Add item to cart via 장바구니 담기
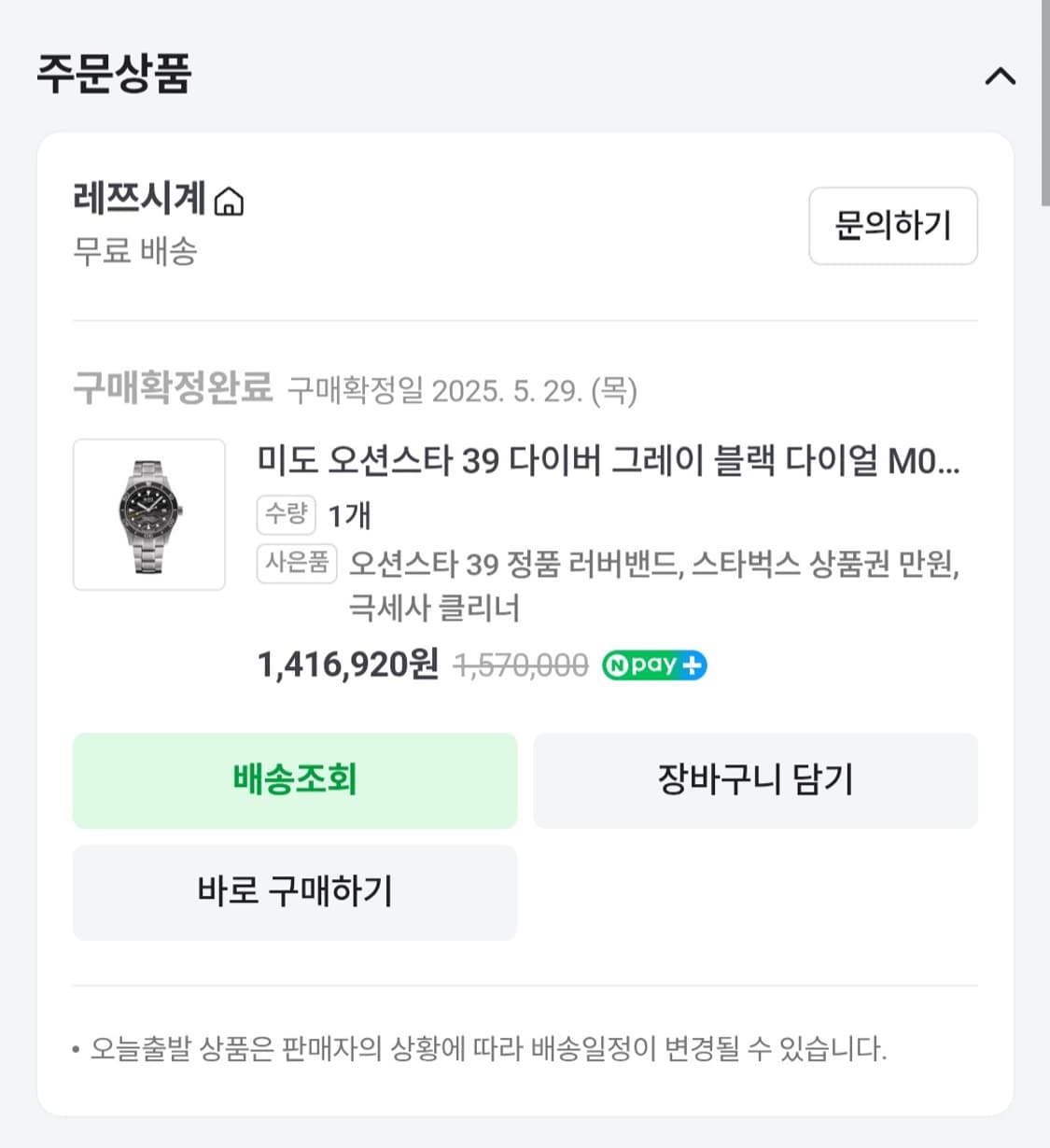 (755, 780)
